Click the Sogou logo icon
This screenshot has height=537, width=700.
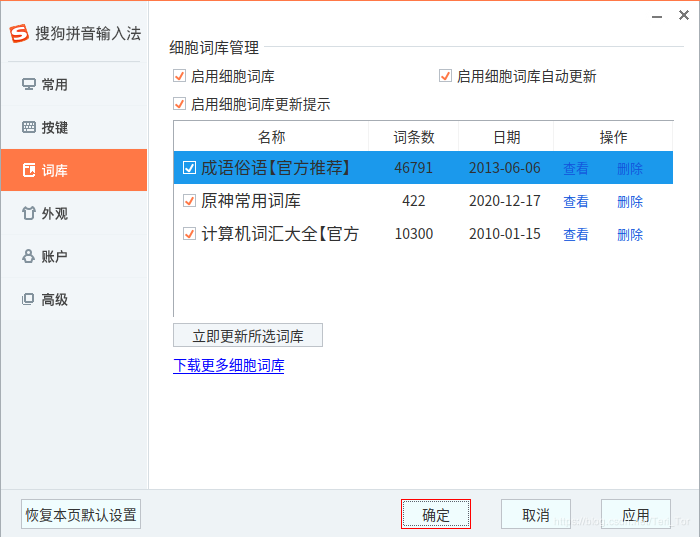19,33
